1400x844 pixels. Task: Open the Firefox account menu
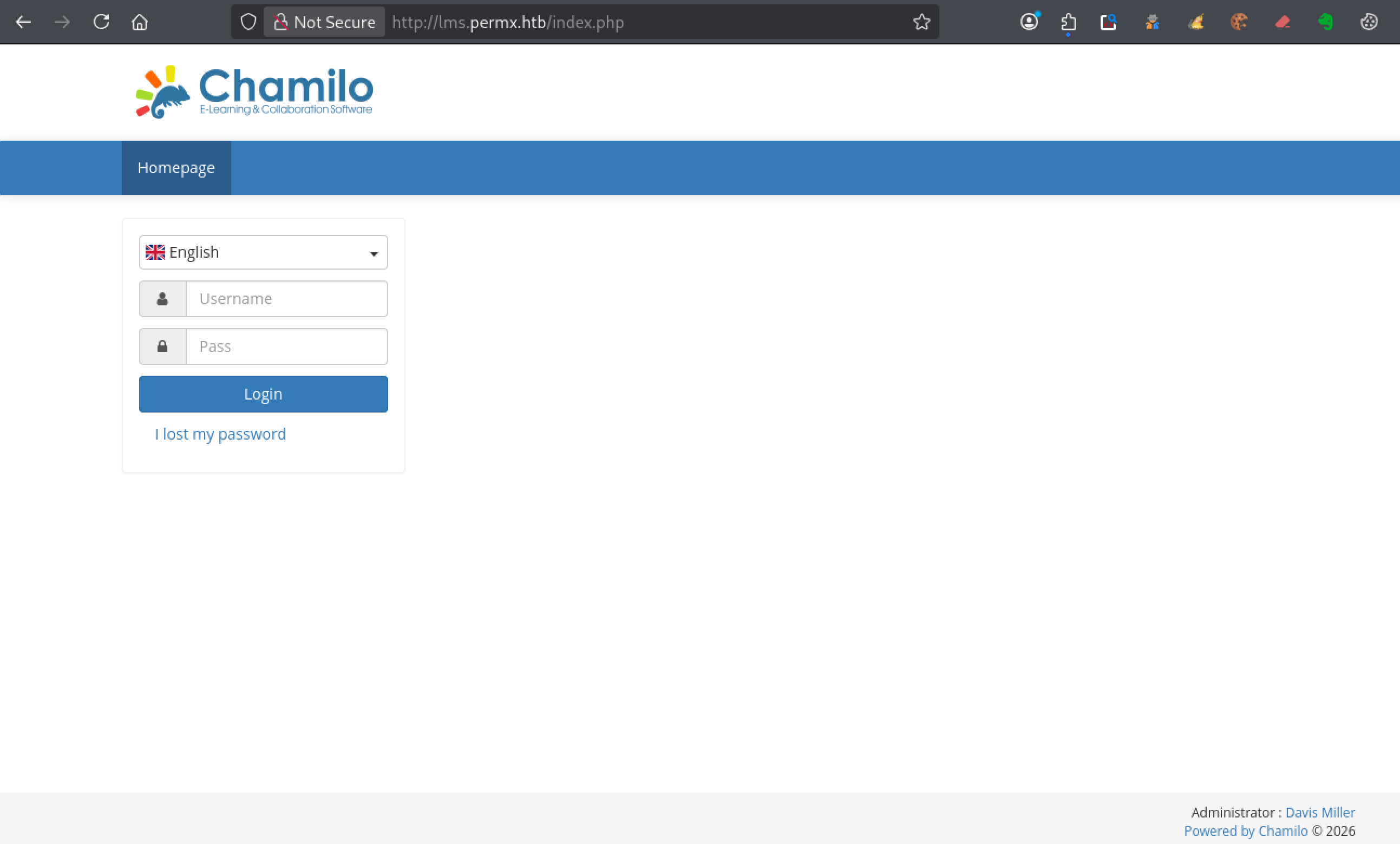1029,22
